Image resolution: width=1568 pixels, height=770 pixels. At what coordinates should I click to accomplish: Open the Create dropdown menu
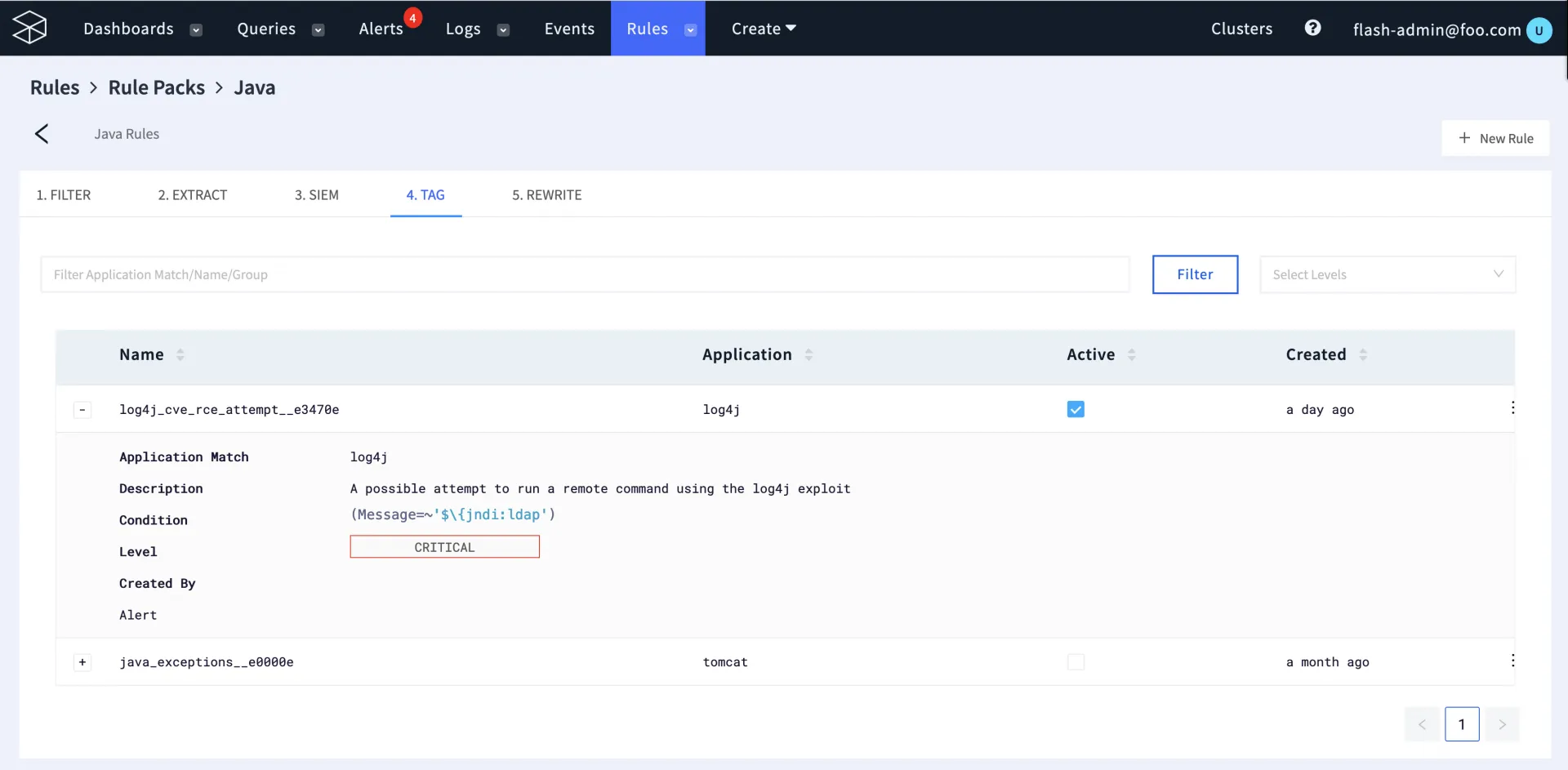coord(764,29)
